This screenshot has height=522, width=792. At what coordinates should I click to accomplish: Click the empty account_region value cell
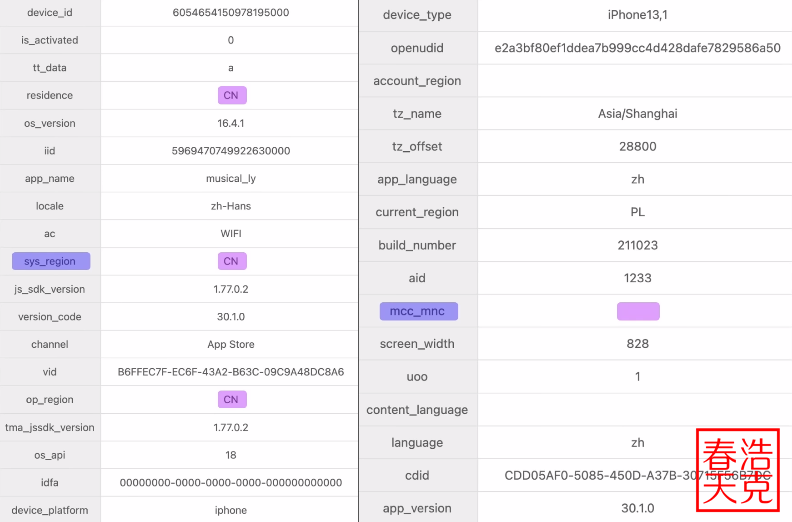tap(637, 81)
